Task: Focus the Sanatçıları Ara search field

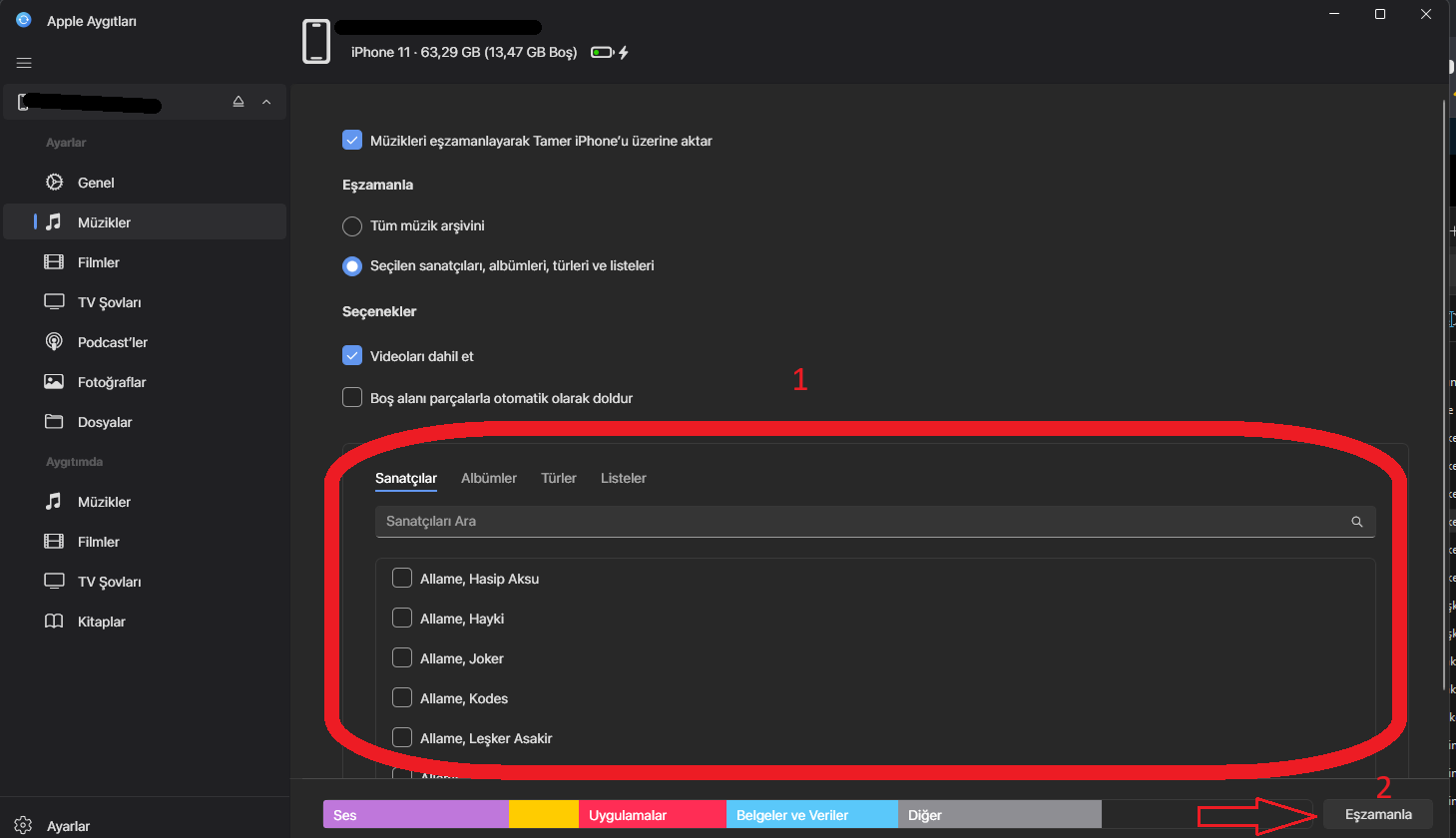Action: (x=875, y=522)
